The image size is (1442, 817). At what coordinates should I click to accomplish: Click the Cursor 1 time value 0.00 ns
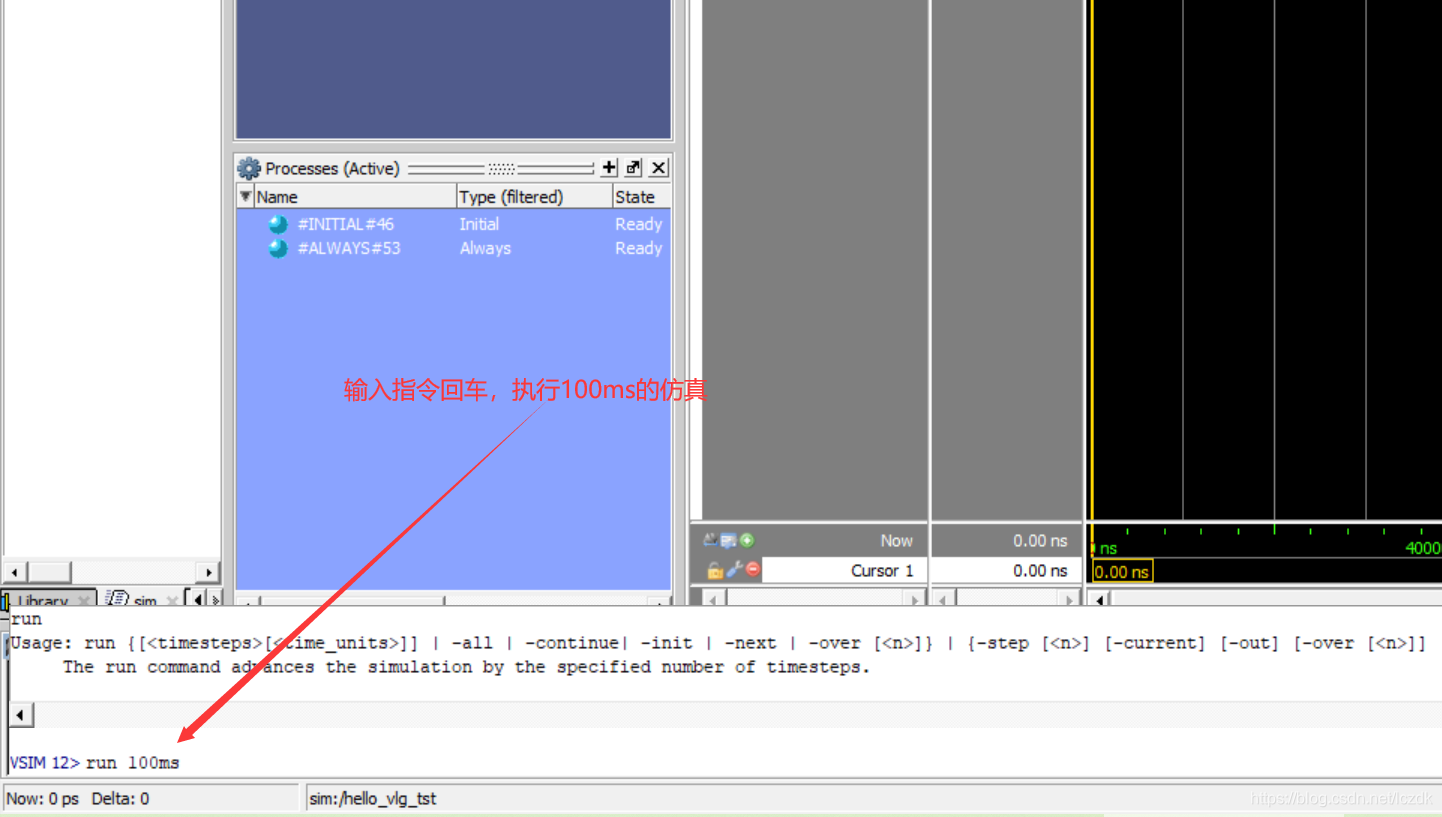[x=1040, y=570]
